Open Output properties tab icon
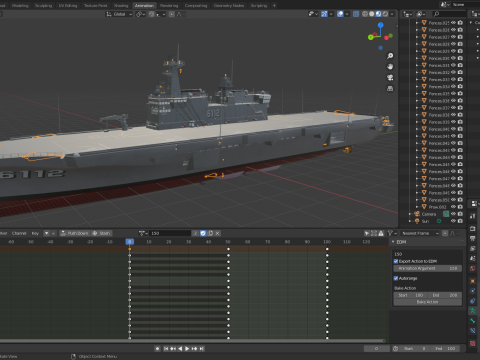 point(473,238)
